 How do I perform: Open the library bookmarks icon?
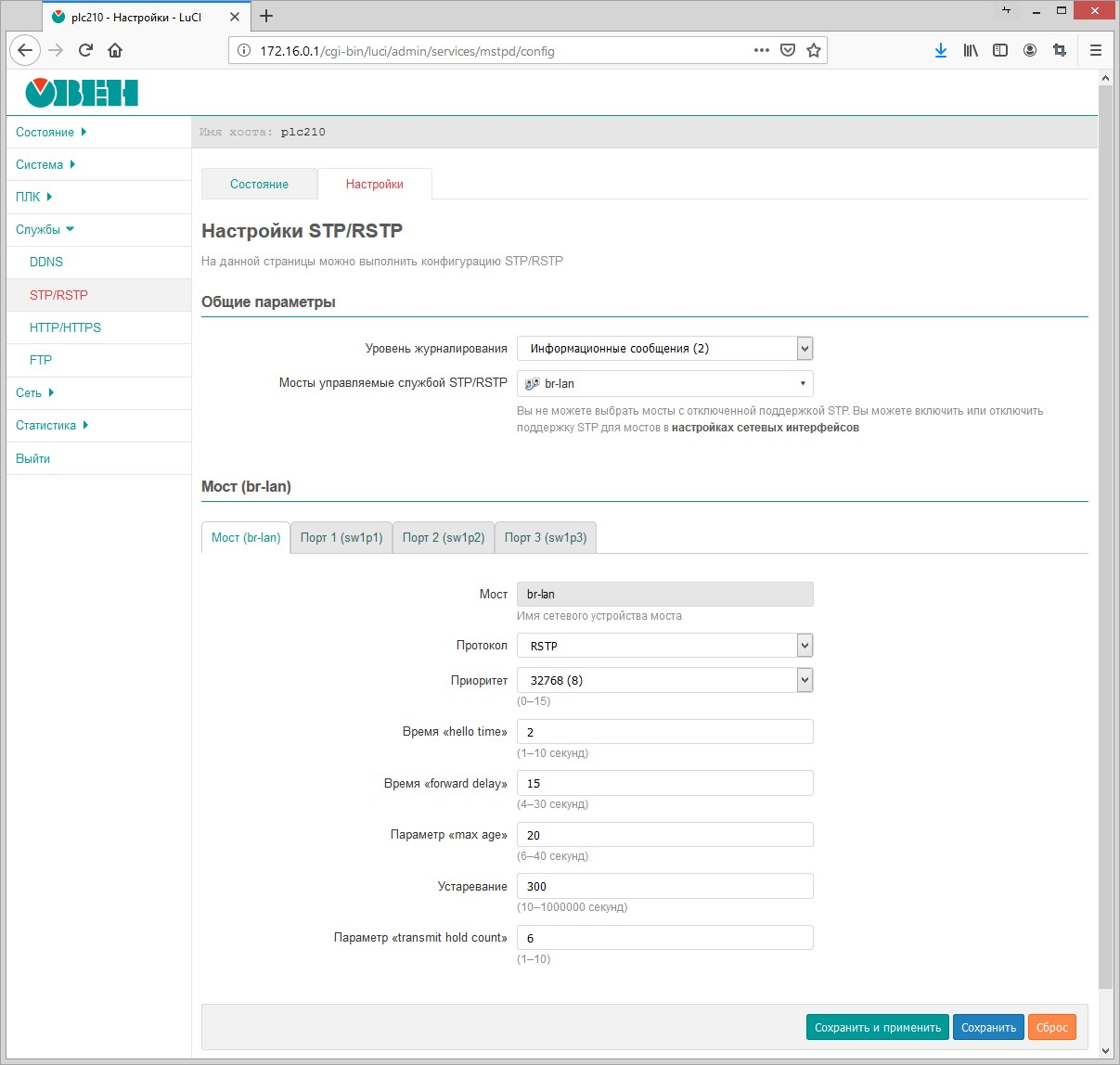tap(971, 50)
